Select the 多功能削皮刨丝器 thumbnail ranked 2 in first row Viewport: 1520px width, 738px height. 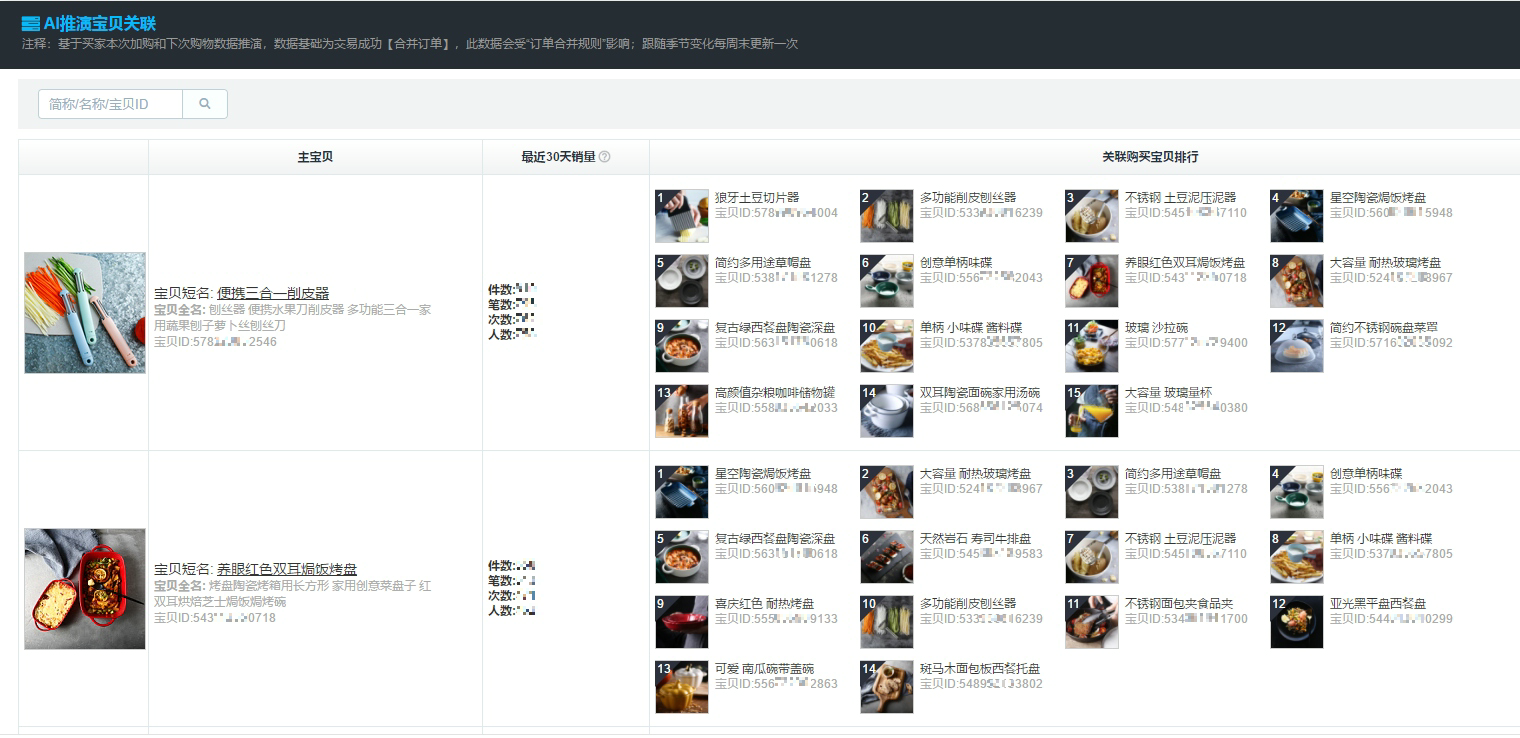(887, 217)
